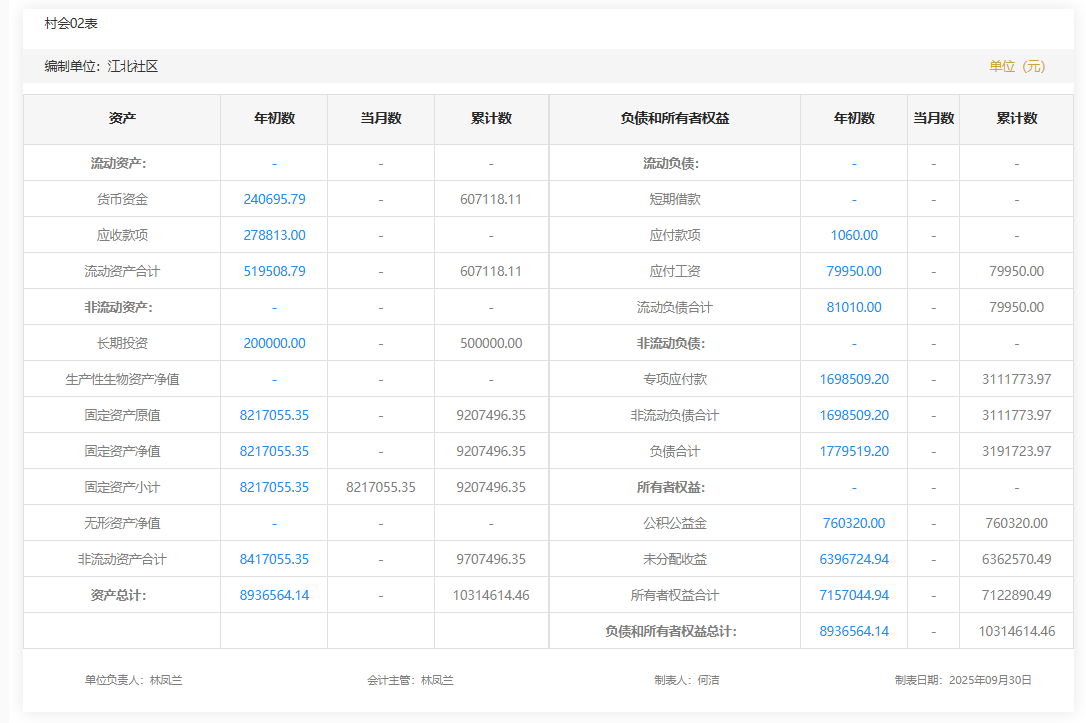Click 专项应付款 opening balance link
Image resolution: width=1086 pixels, height=723 pixels.
[x=854, y=379]
